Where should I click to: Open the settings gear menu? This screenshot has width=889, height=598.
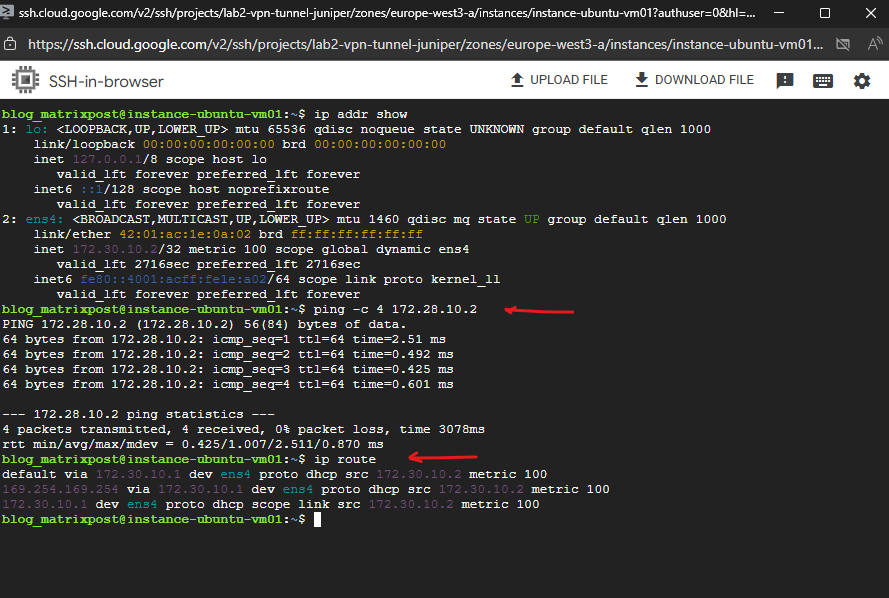tap(862, 81)
